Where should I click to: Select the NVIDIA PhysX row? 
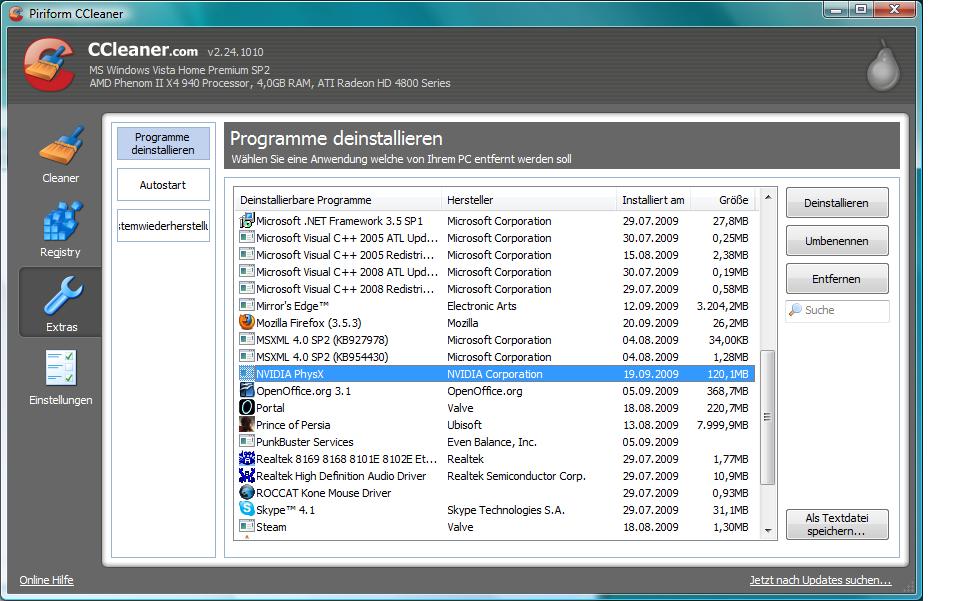point(495,374)
